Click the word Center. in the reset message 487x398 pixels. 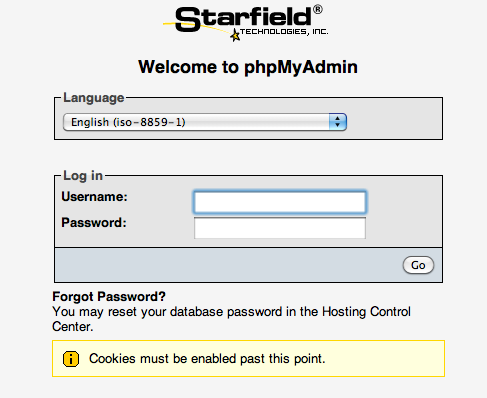(x=73, y=327)
